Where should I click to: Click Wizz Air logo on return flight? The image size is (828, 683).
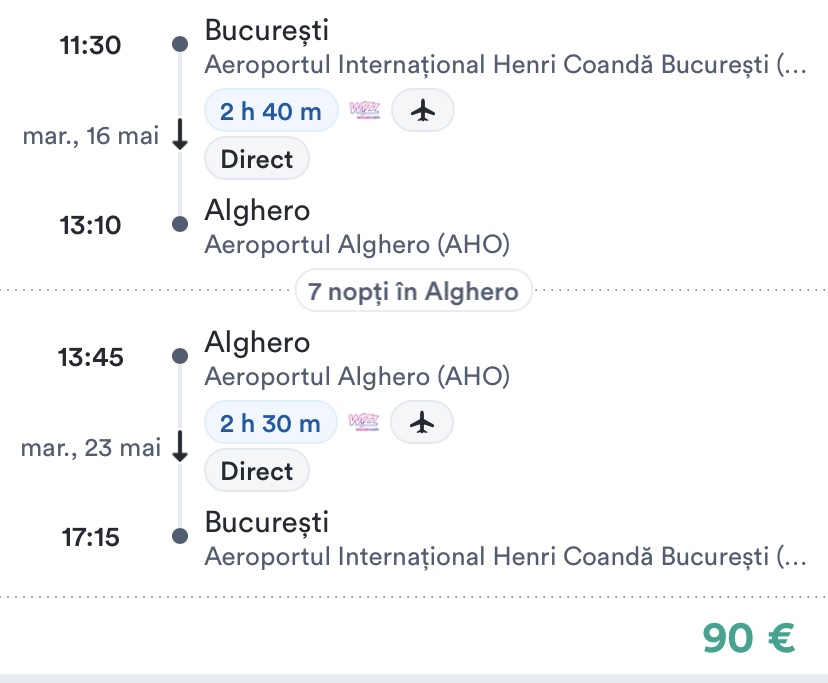364,423
